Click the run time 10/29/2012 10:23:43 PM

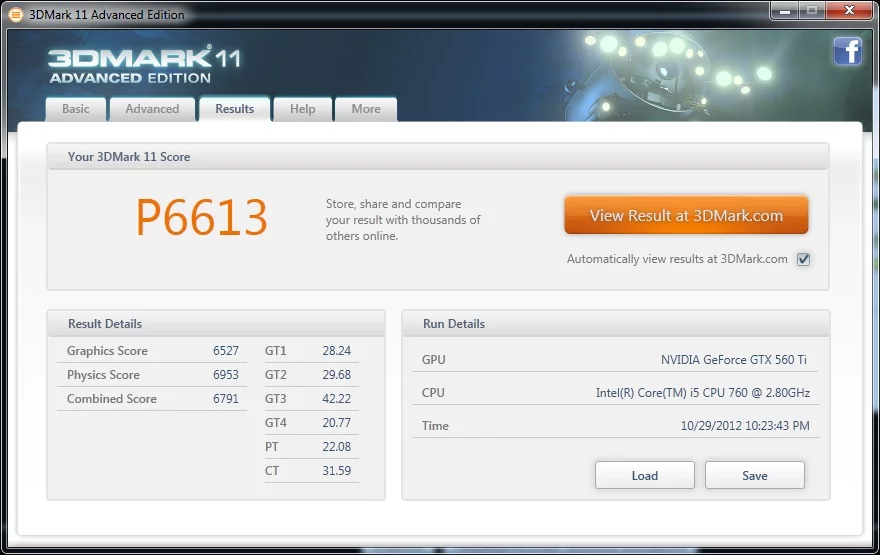point(745,426)
